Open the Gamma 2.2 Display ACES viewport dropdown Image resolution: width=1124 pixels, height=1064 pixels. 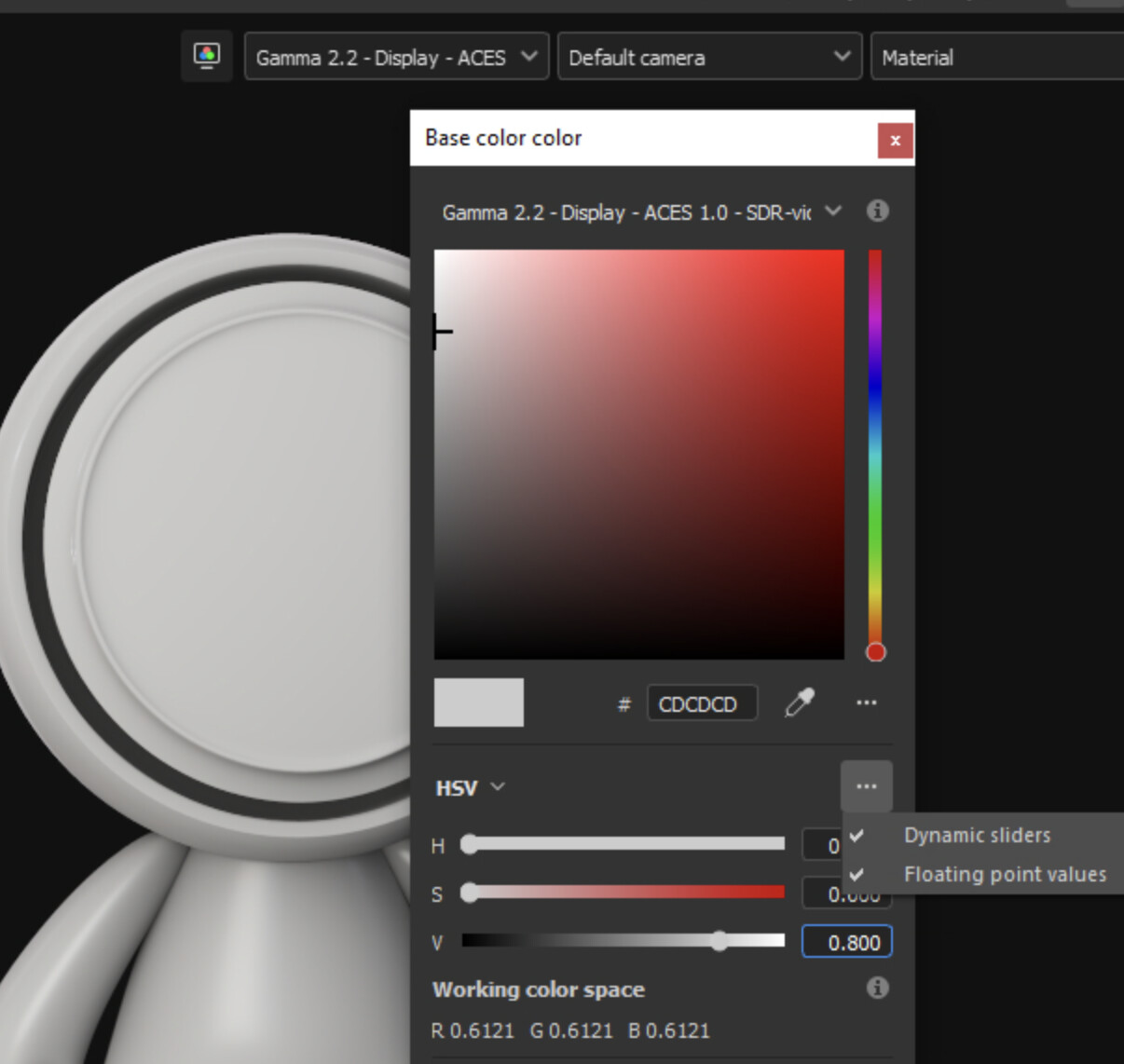pyautogui.click(x=396, y=57)
